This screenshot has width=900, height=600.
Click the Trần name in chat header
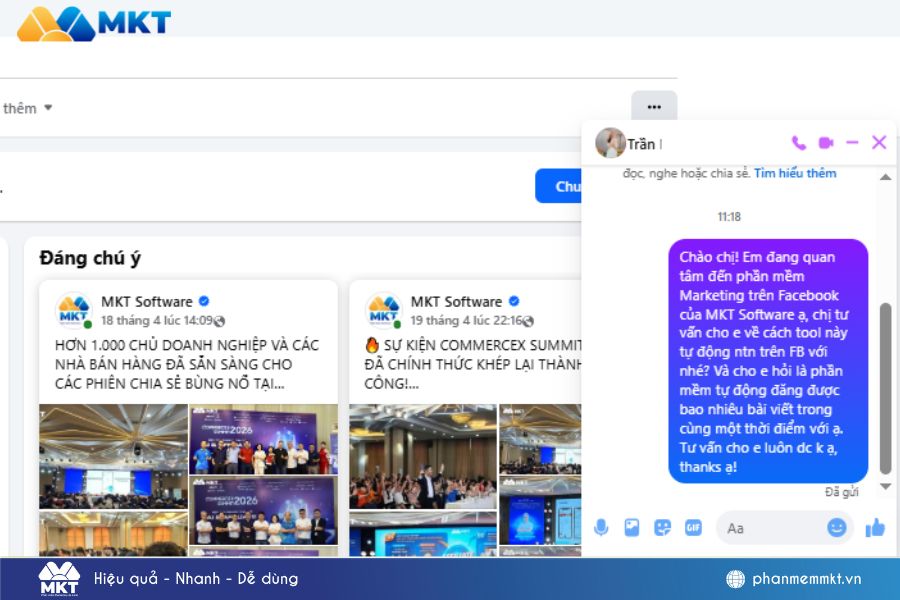pyautogui.click(x=641, y=144)
